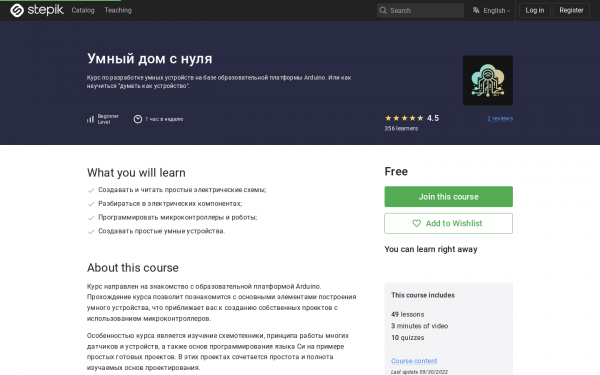
Task: Click the five-star rating icons
Action: [404, 118]
